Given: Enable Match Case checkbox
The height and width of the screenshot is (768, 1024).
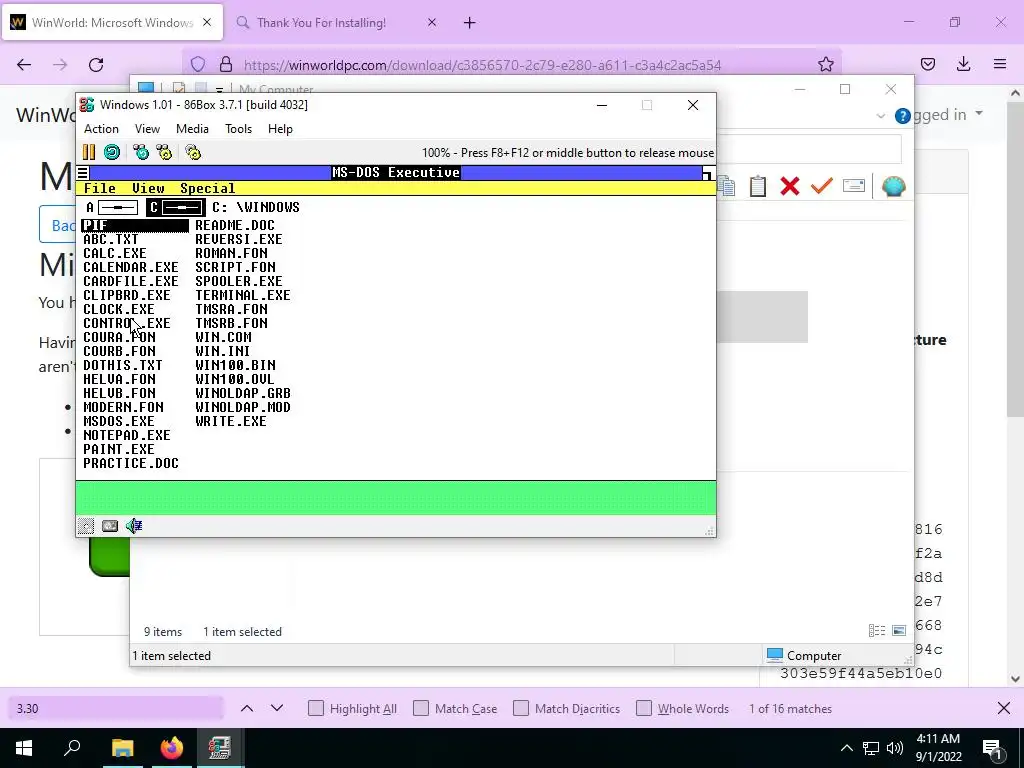Looking at the screenshot, I should [x=421, y=709].
